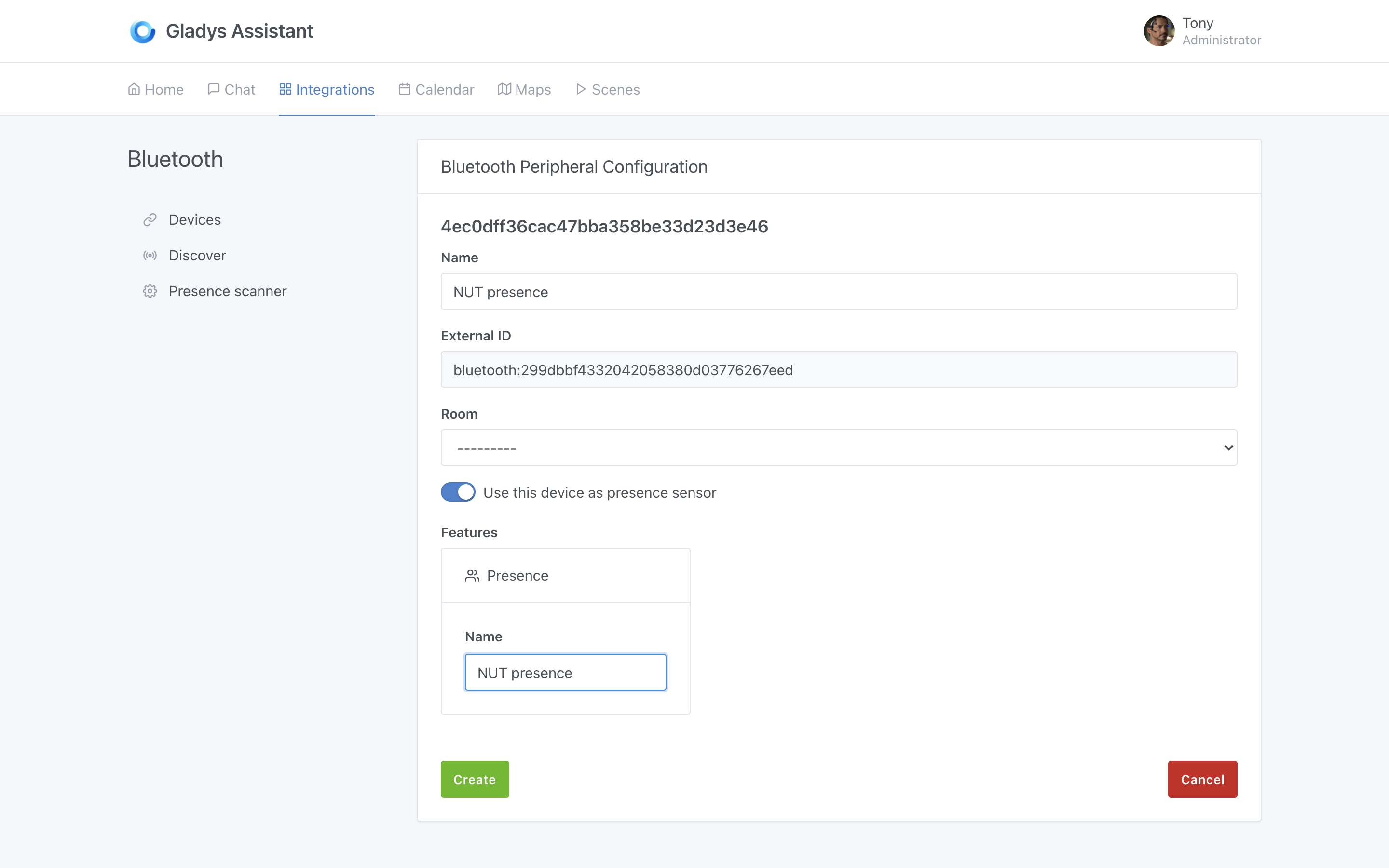1389x868 pixels.
Task: Expand the Room selection dropdown
Action: pyautogui.click(x=839, y=447)
